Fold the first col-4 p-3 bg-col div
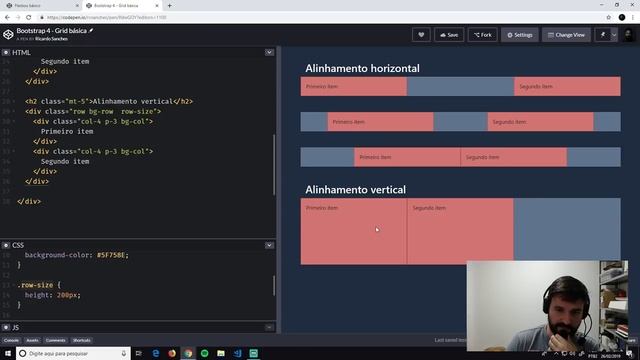This screenshot has height=360, width=640. 14,122
